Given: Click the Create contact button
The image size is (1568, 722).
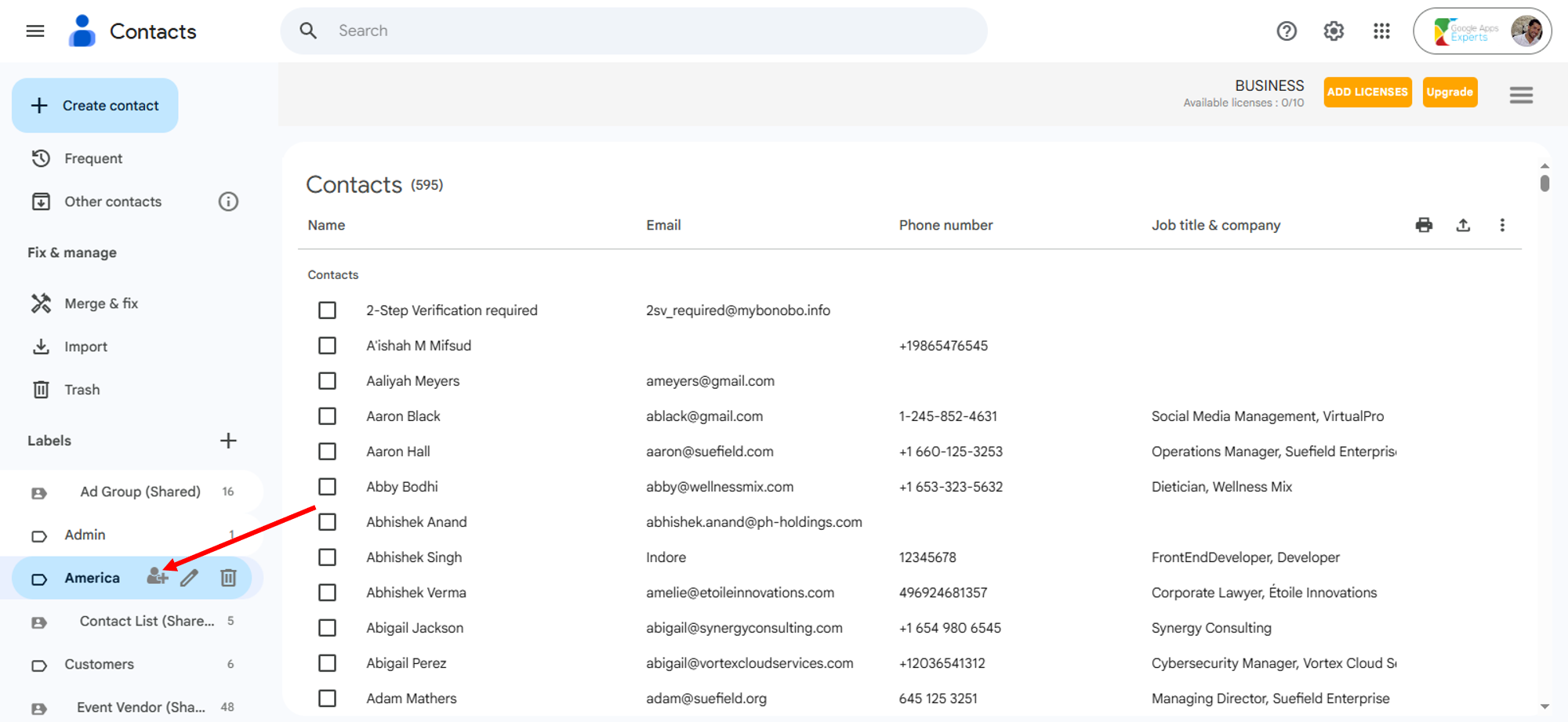Looking at the screenshot, I should [95, 105].
